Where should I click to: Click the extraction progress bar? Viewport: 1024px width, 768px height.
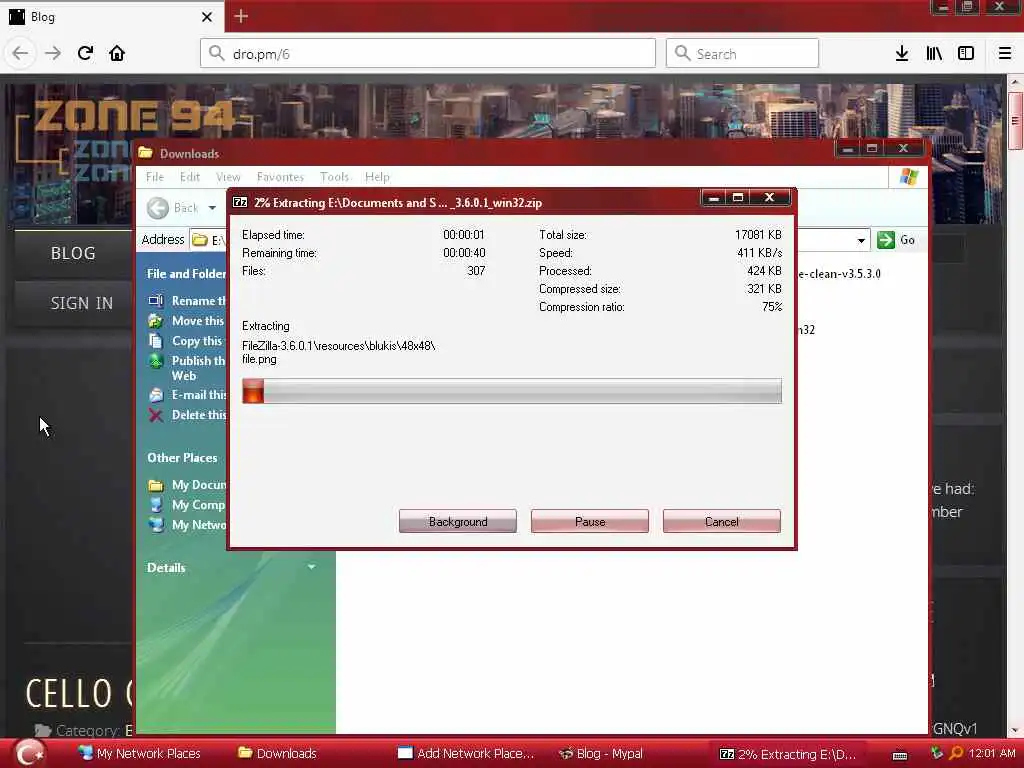pyautogui.click(x=511, y=391)
